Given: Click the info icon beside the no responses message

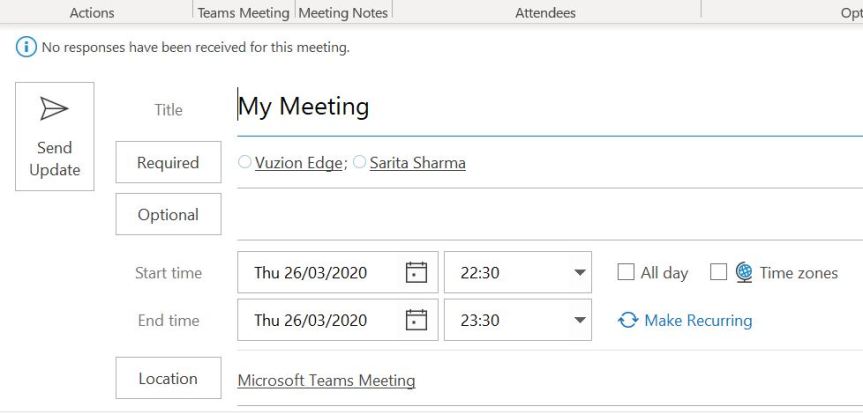Looking at the screenshot, I should point(25,47).
